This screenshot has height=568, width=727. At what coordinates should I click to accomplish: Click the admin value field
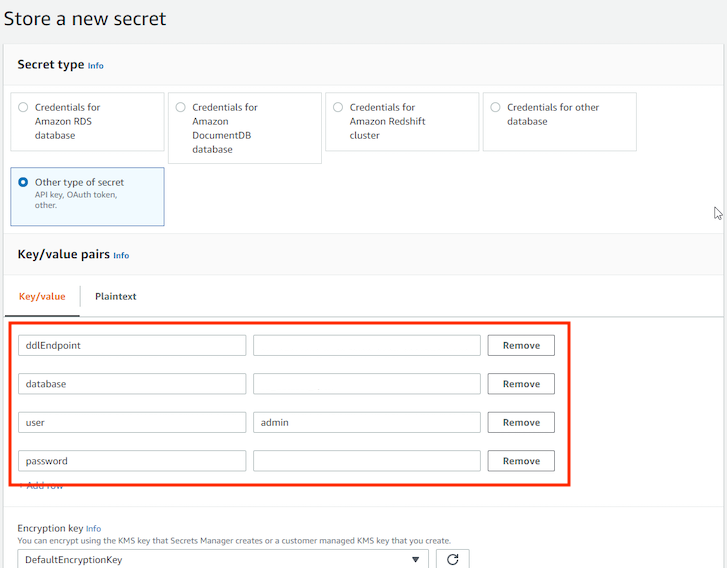366,422
